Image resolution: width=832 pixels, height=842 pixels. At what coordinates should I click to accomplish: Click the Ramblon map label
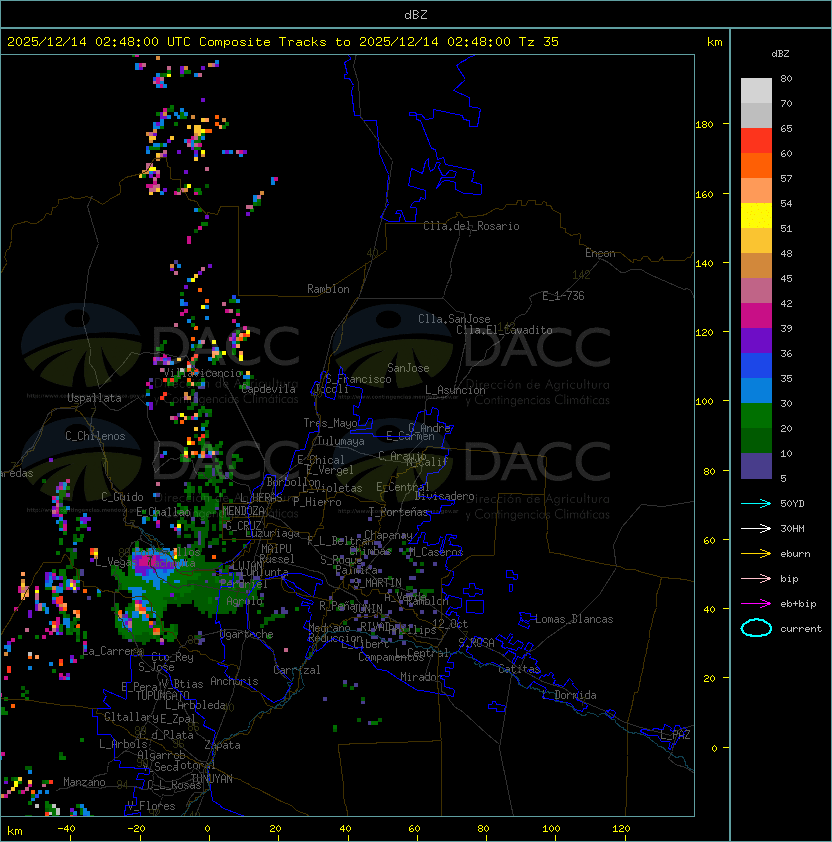pyautogui.click(x=328, y=289)
